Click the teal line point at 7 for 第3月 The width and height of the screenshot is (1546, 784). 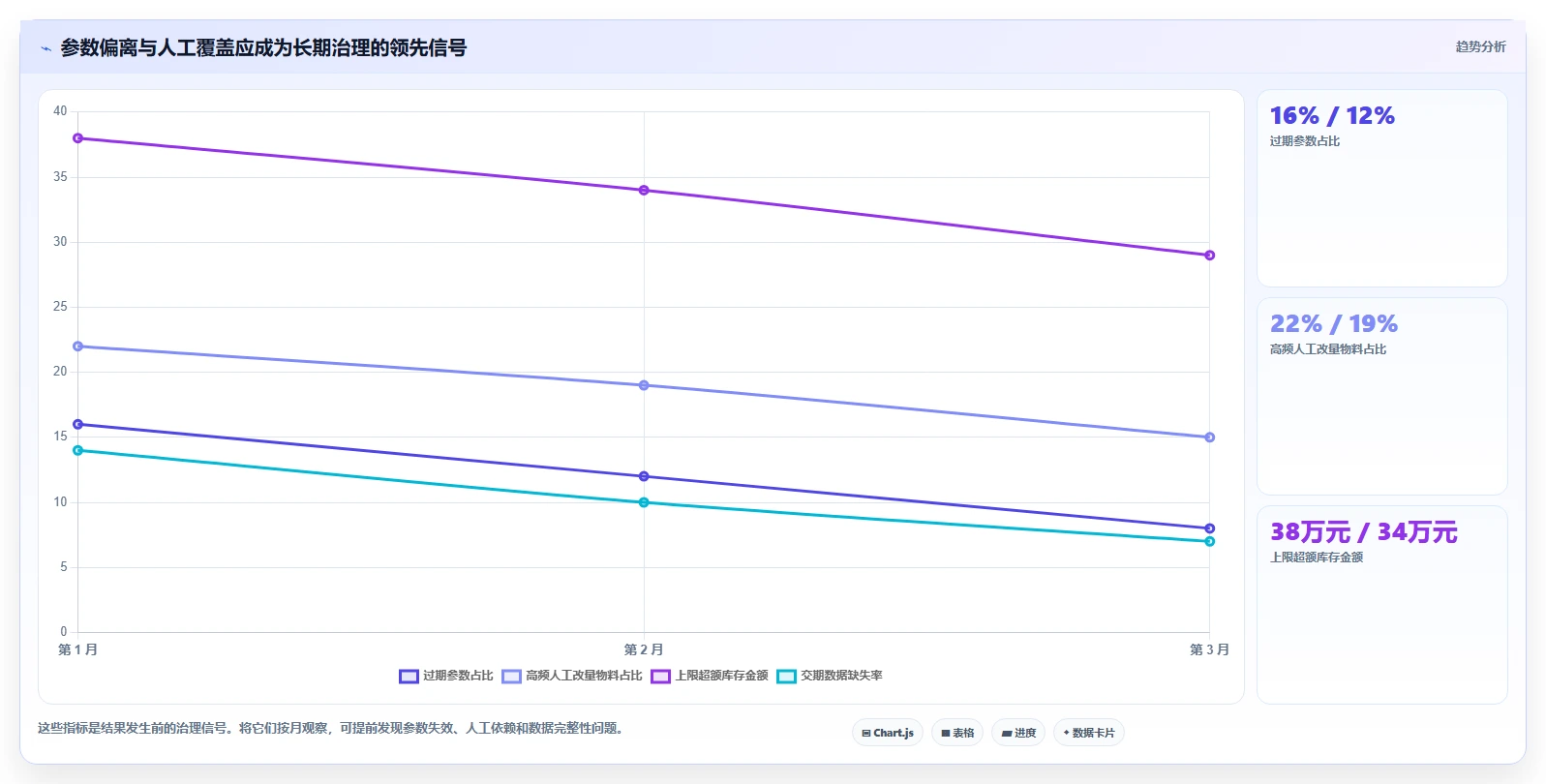[1209, 541]
